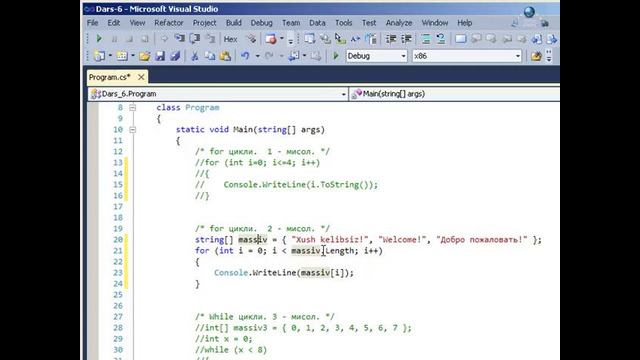Click the Increase Line Indent icon

[x=406, y=39]
